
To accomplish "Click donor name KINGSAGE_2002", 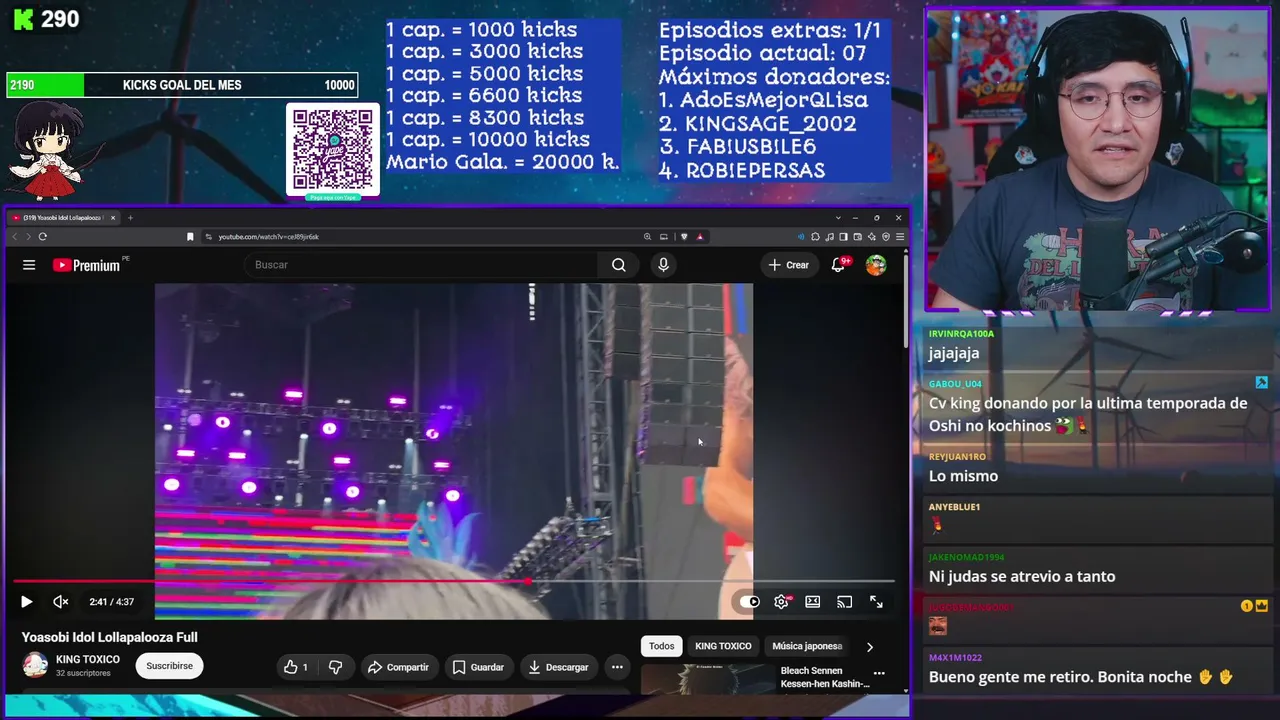I will click(770, 124).
